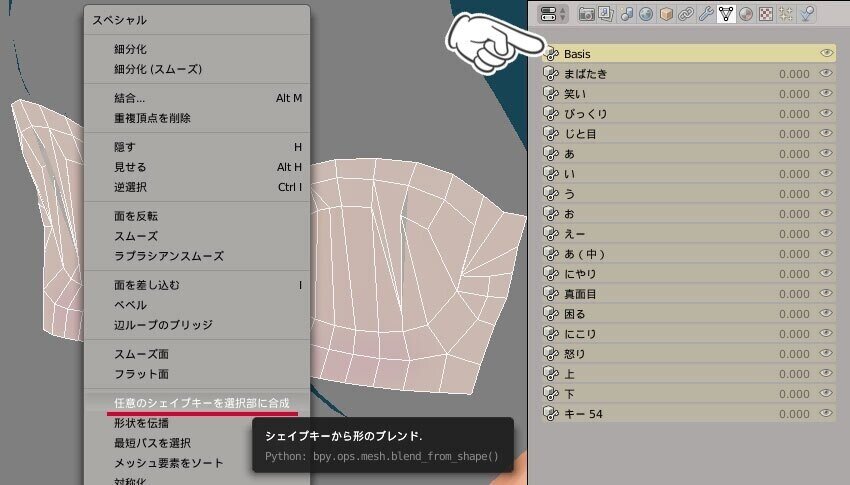Screen dimensions: 850x485
Task: Click the shape key icon beside 上
Action: point(551,374)
